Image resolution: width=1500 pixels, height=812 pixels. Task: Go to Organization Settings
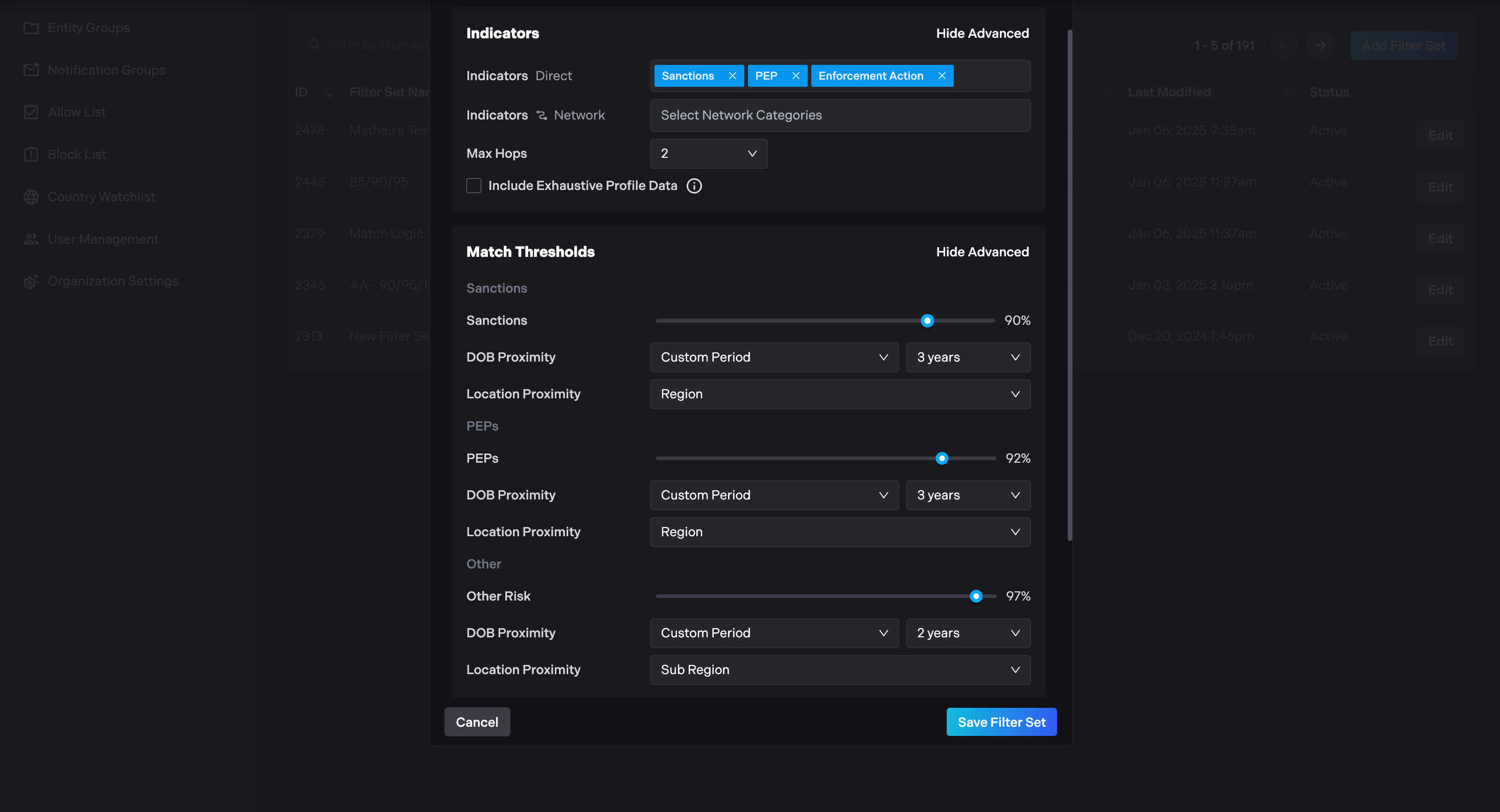tap(112, 281)
